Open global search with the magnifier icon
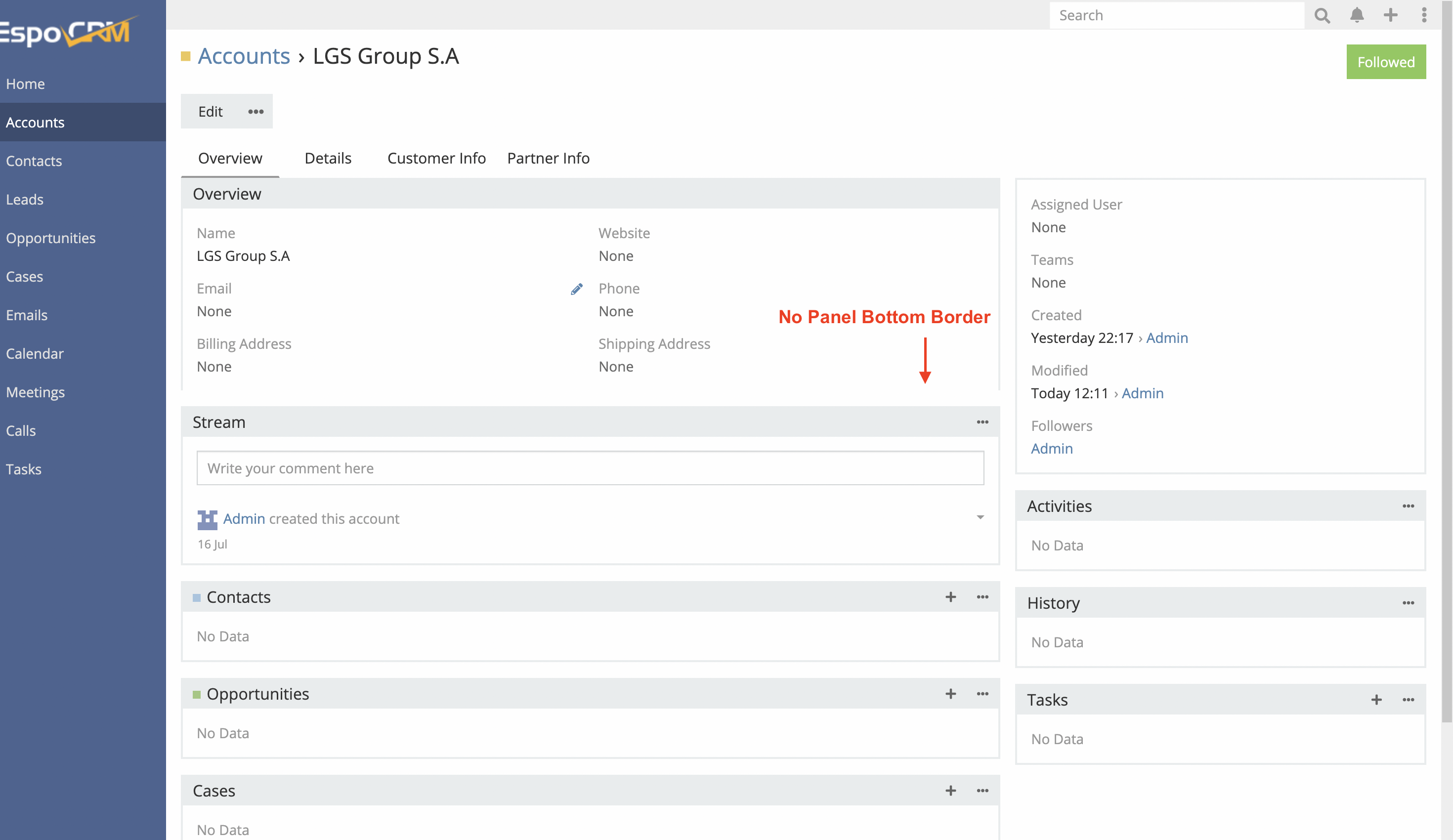This screenshot has height=840, width=1453. point(1322,15)
